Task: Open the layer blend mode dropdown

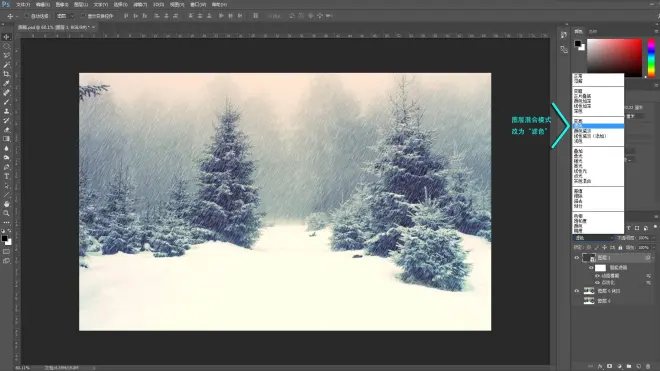Action: [x=594, y=238]
